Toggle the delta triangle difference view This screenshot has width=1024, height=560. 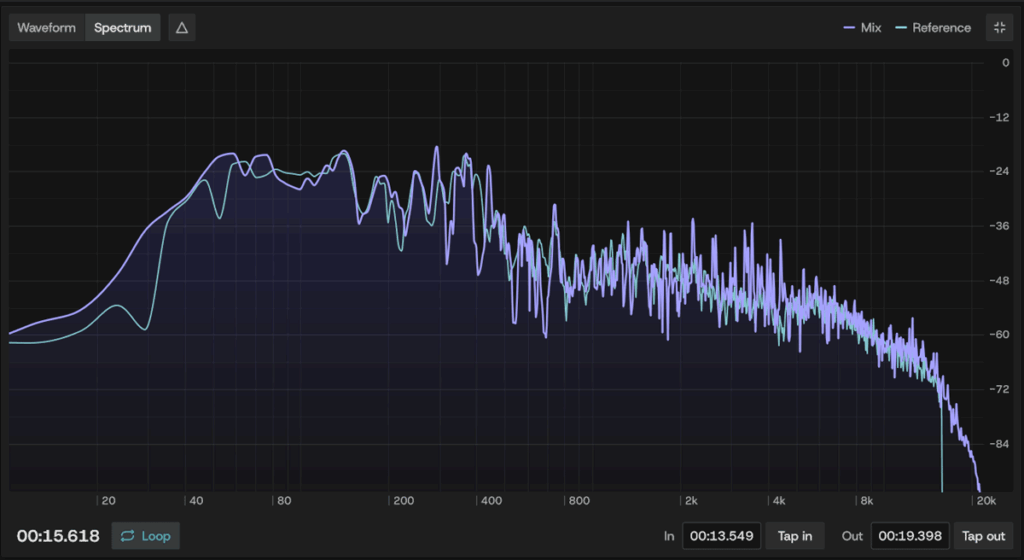pos(182,27)
